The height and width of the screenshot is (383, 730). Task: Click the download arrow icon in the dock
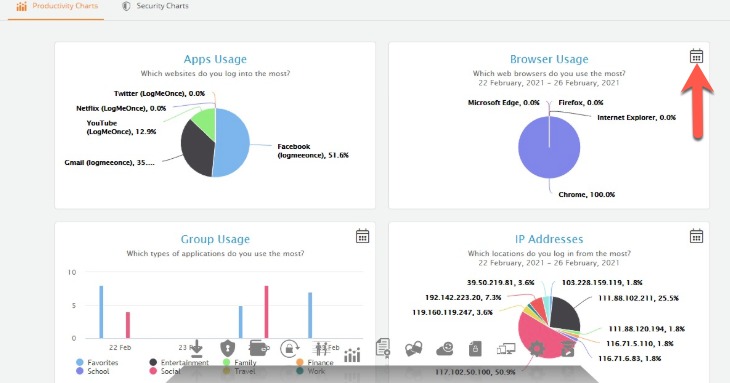pyautogui.click(x=197, y=349)
